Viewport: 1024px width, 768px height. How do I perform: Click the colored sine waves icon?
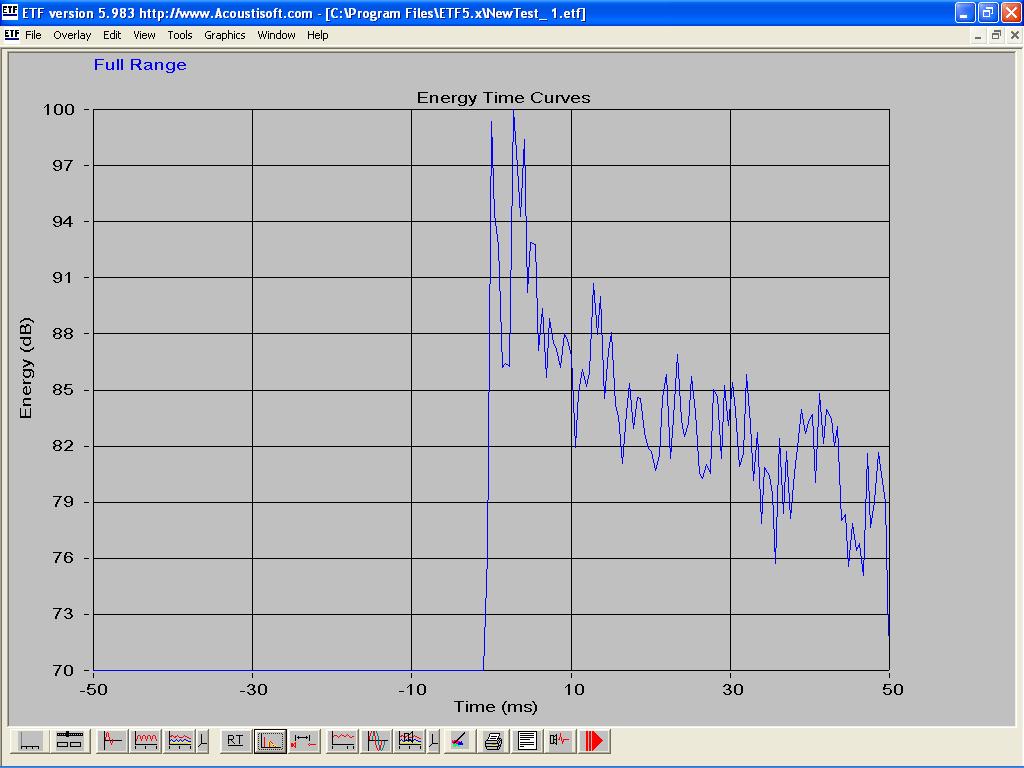pyautogui.click(x=378, y=741)
